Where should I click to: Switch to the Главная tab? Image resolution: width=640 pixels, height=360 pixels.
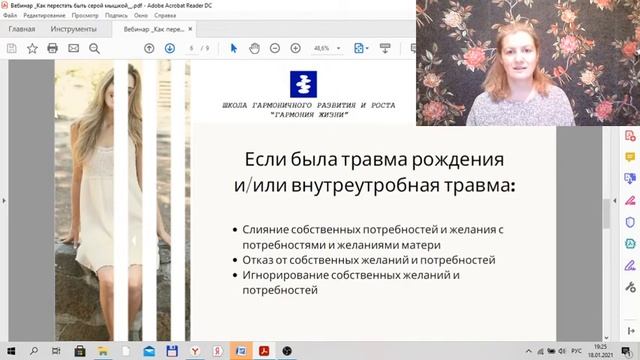[x=22, y=29]
